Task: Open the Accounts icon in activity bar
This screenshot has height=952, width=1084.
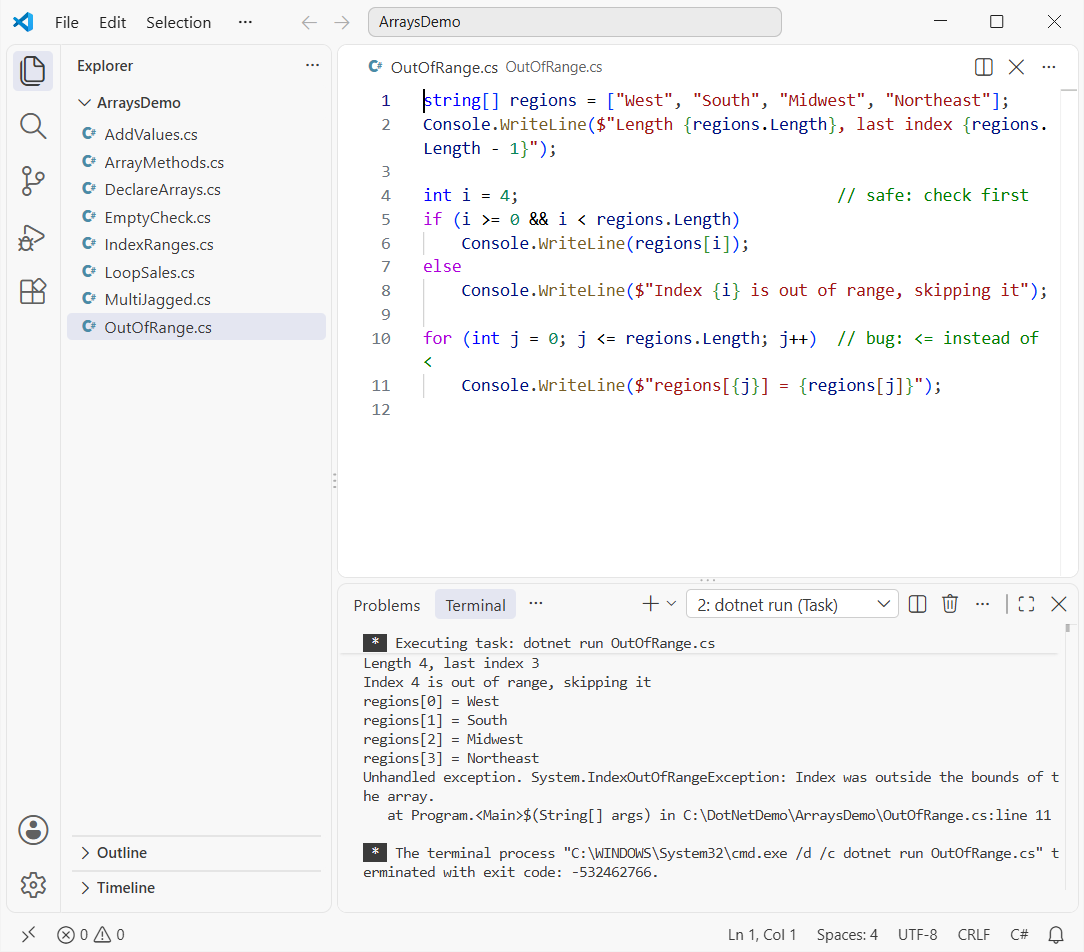Action: coord(33,830)
